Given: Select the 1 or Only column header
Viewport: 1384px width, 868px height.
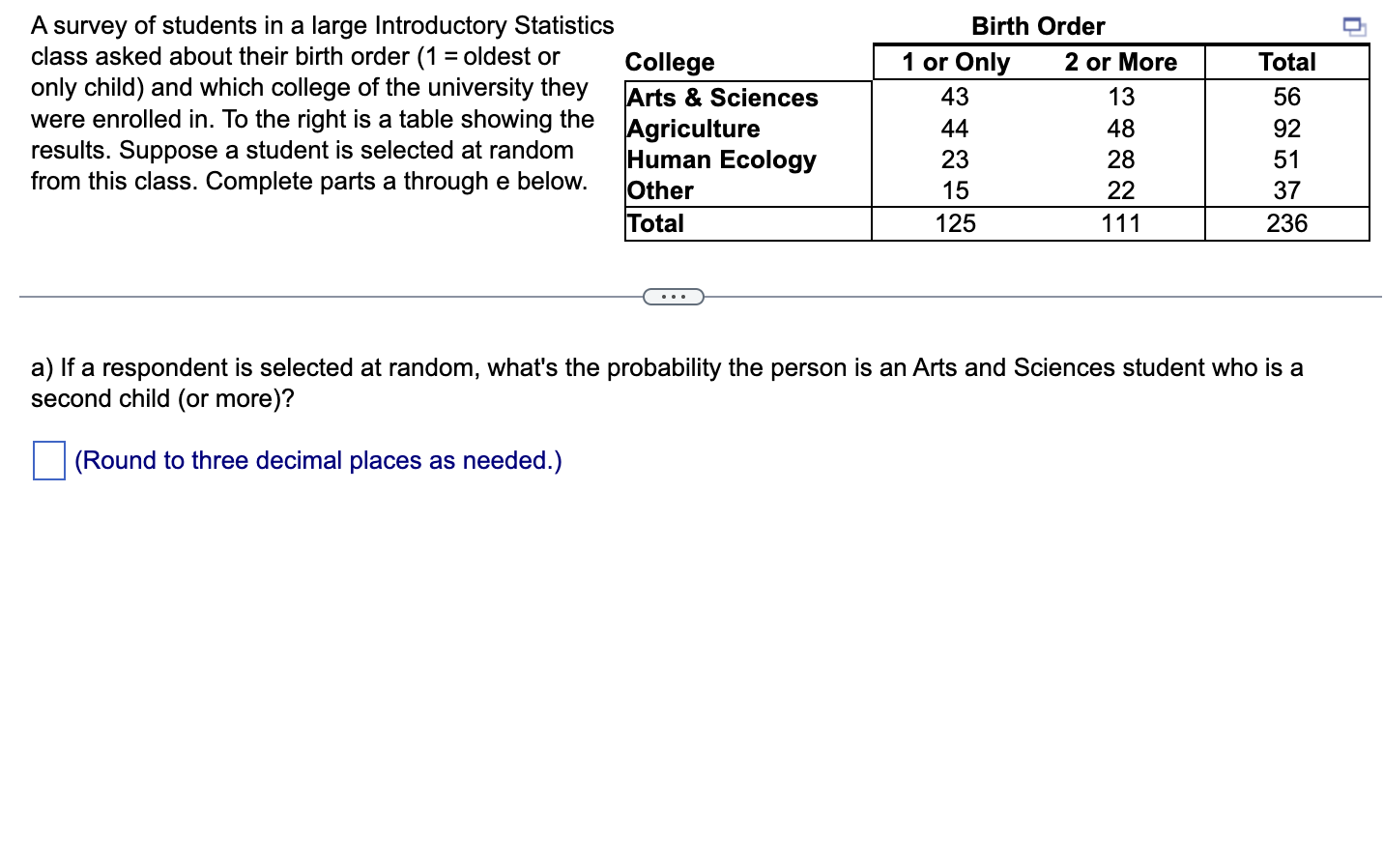Looking at the screenshot, I should tap(955, 62).
